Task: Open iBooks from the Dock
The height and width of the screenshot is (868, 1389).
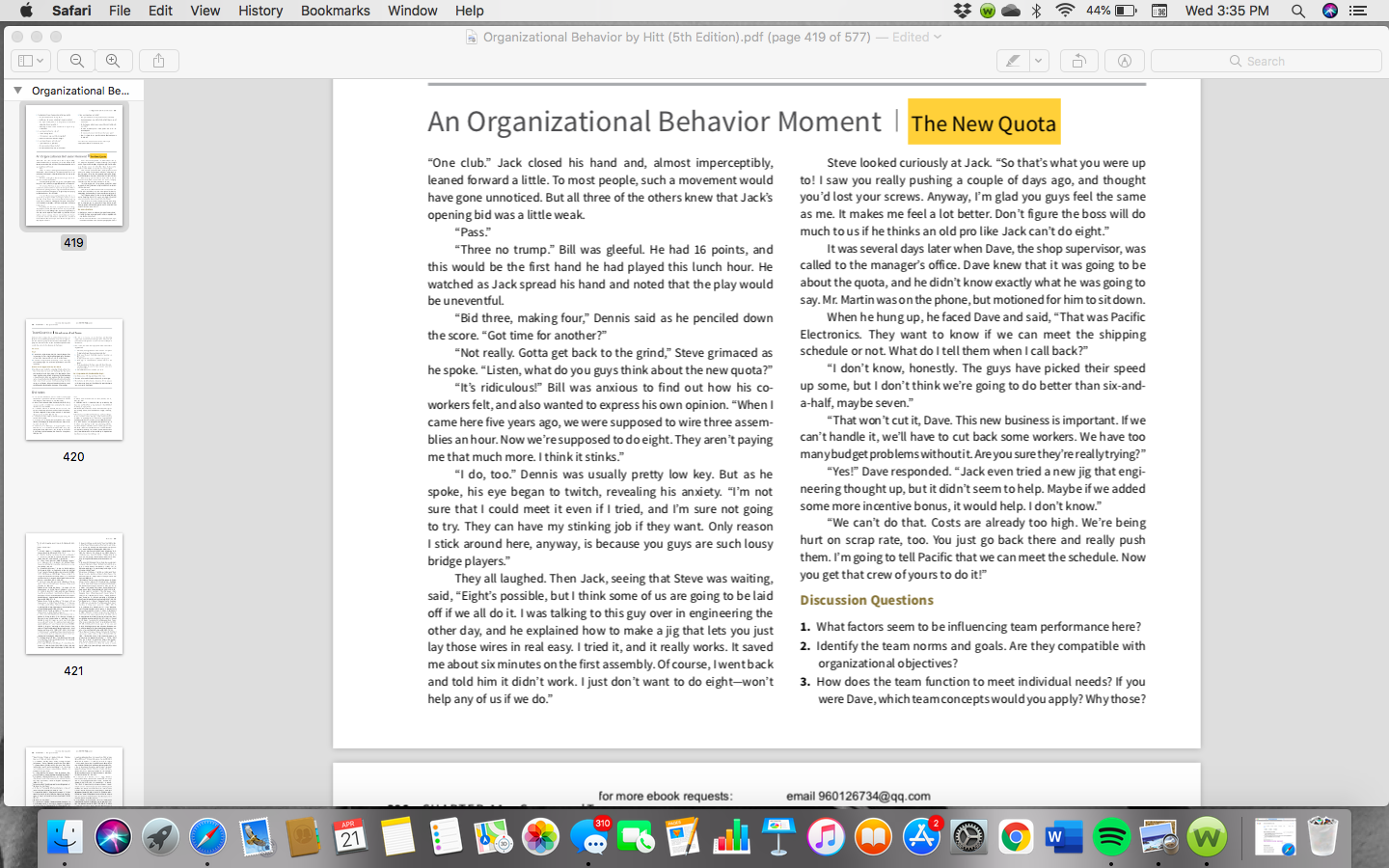Action: coord(873,836)
